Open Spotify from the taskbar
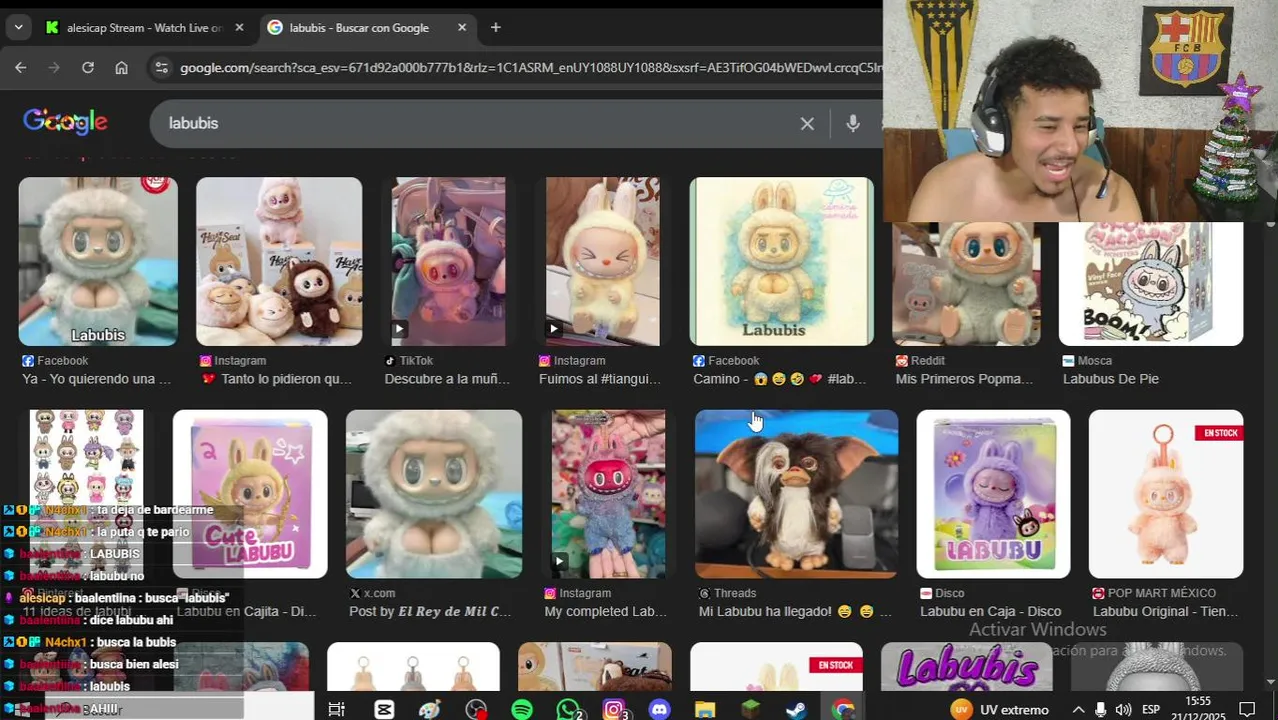This screenshot has width=1278, height=720. [522, 709]
